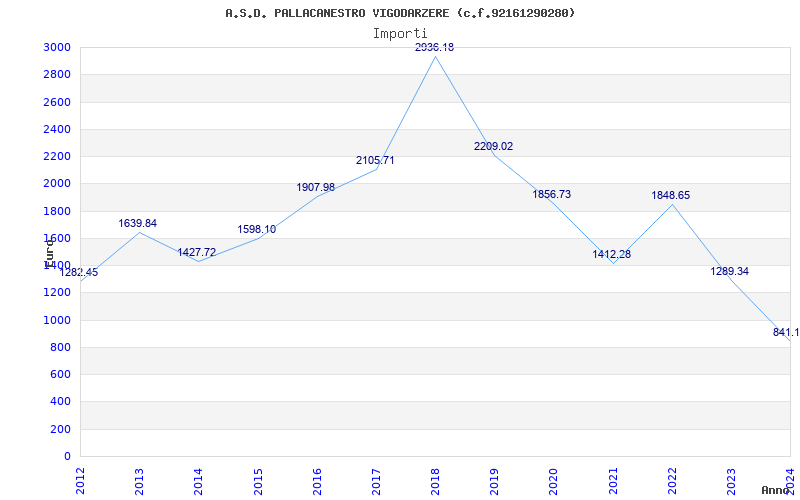Click the 2021 x-axis year label
The height and width of the screenshot is (500, 800).
point(613,481)
